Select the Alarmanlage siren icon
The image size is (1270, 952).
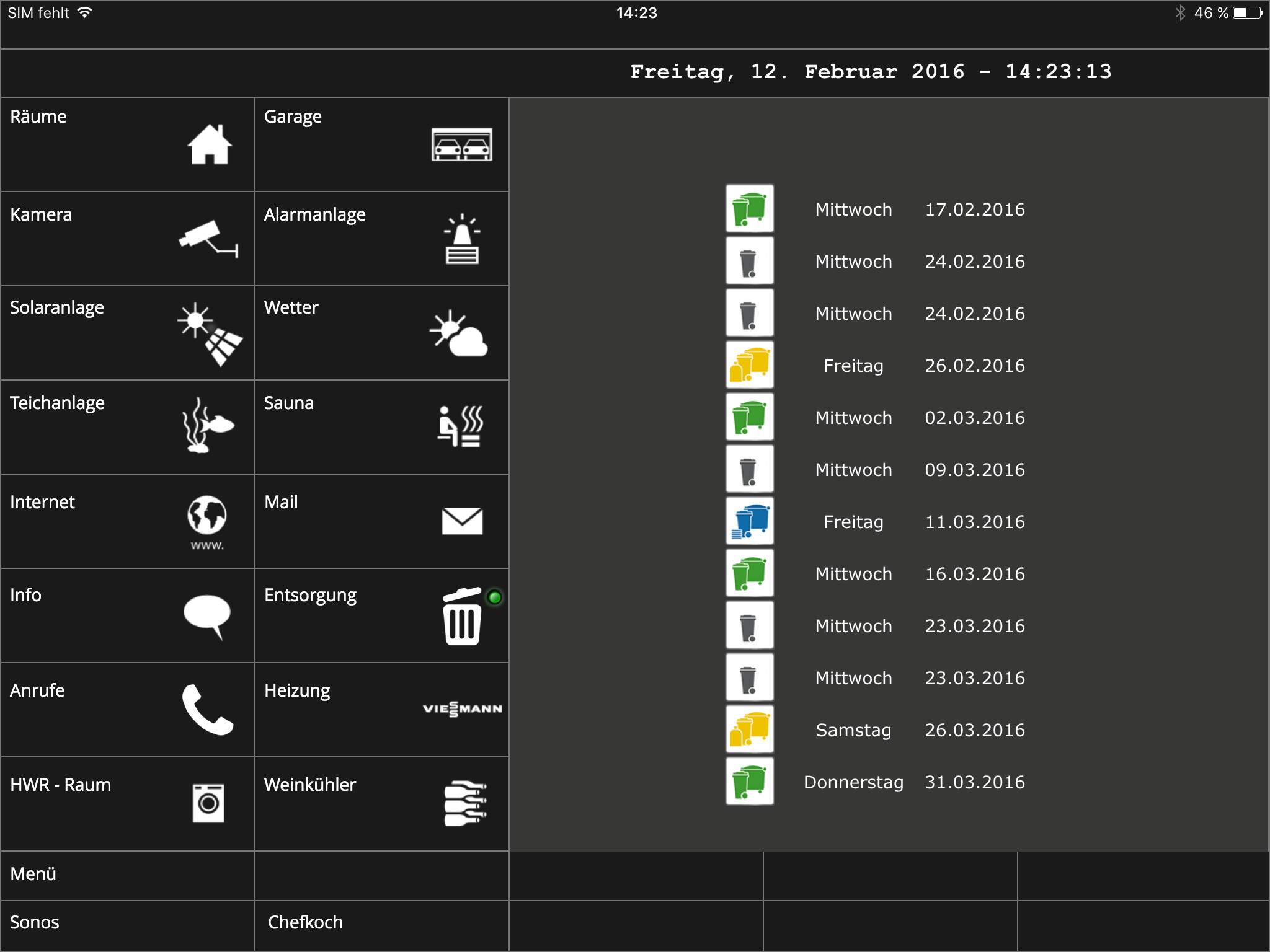pyautogui.click(x=462, y=239)
